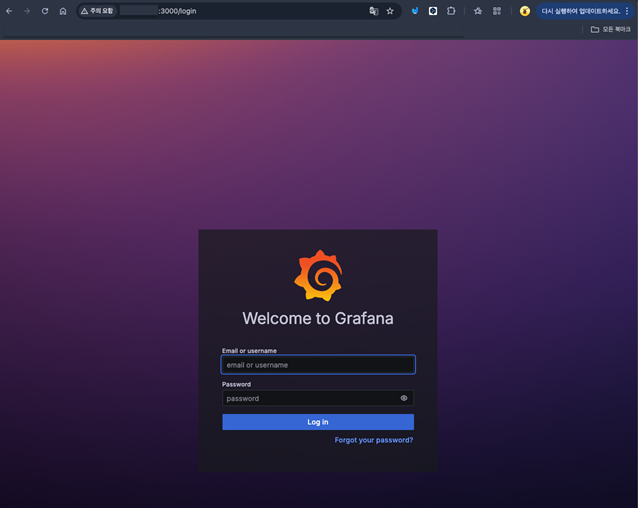Image resolution: width=638 pixels, height=508 pixels.
Task: Focus the password field
Action: pyautogui.click(x=318, y=398)
